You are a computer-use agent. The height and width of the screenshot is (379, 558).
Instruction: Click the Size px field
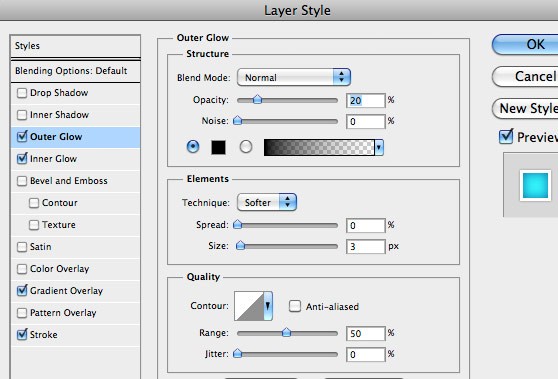click(365, 247)
